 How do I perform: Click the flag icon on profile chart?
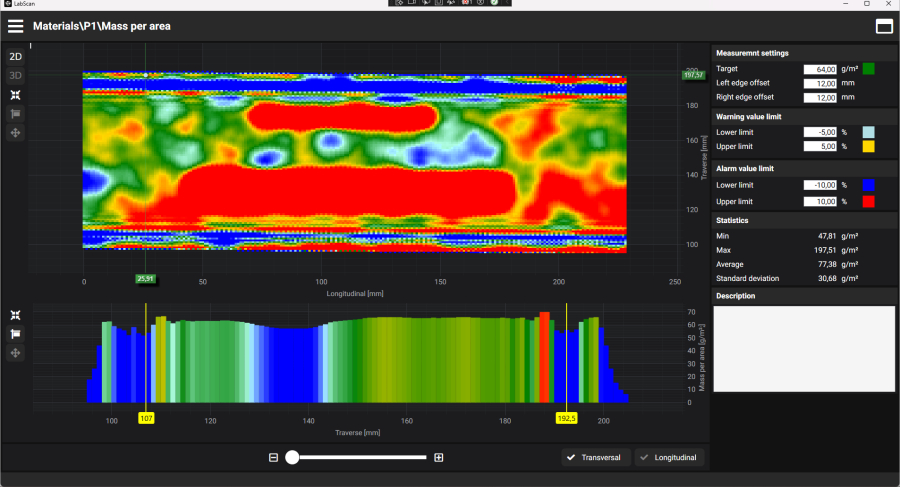(x=16, y=334)
